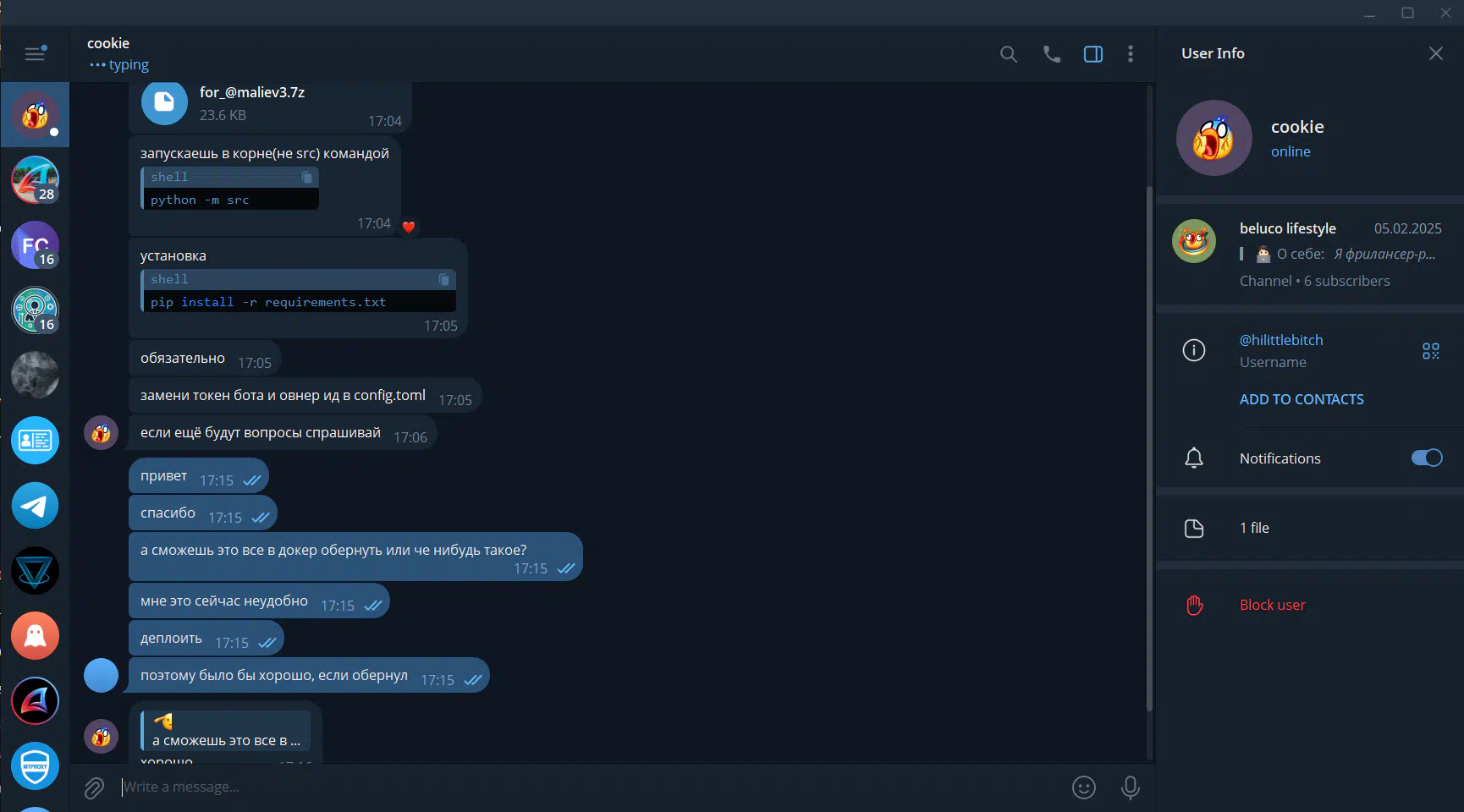Disable Notifications toggle switch
The width and height of the screenshot is (1464, 812).
1427,458
